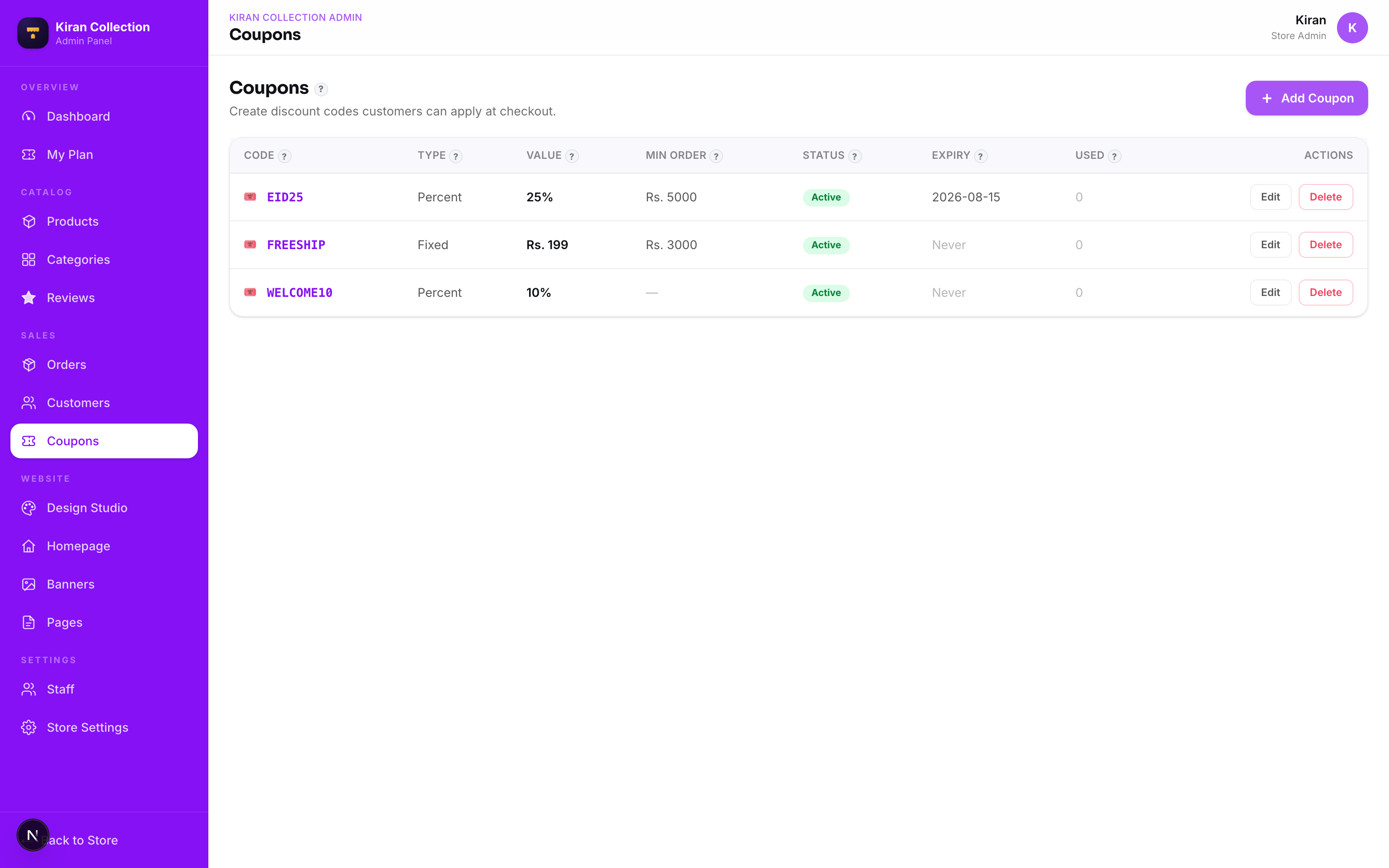Image resolution: width=1389 pixels, height=868 pixels.
Task: Click the Rs. 5000 min order cell
Action: tap(671, 197)
